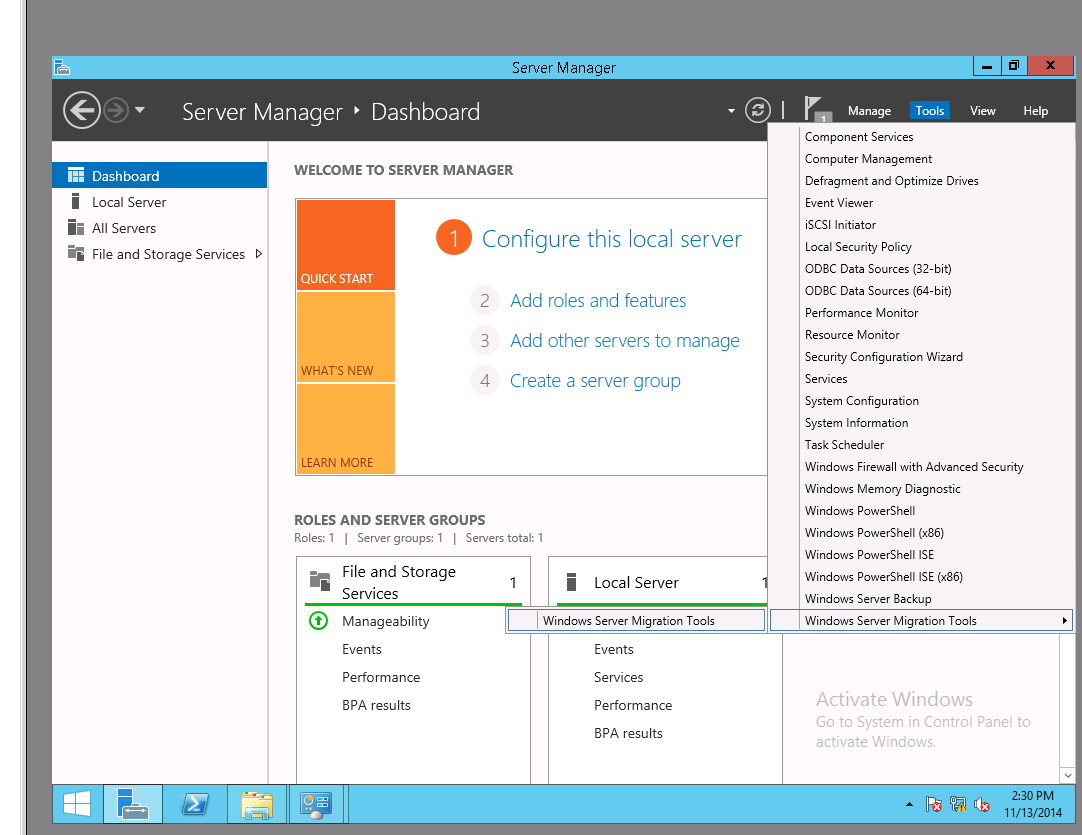Click Server Manager taskbar icon
1082x835 pixels.
(x=133, y=804)
